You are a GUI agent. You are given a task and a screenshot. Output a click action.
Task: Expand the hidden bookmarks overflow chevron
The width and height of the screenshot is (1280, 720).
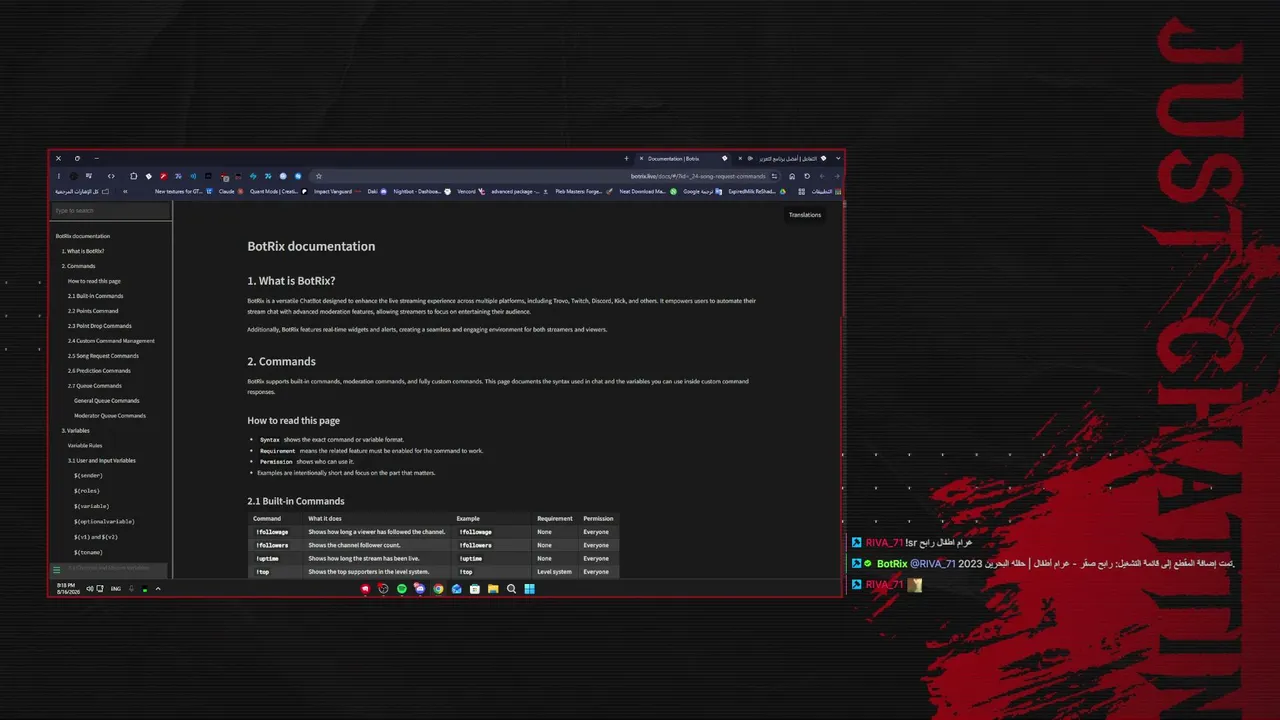tap(125, 191)
